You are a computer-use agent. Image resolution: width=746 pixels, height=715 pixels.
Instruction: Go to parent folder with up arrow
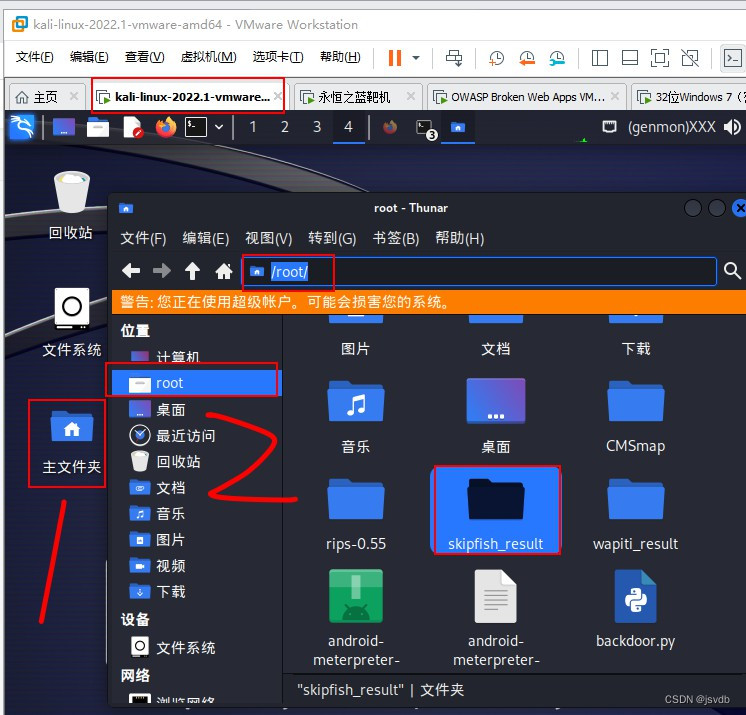(x=192, y=271)
